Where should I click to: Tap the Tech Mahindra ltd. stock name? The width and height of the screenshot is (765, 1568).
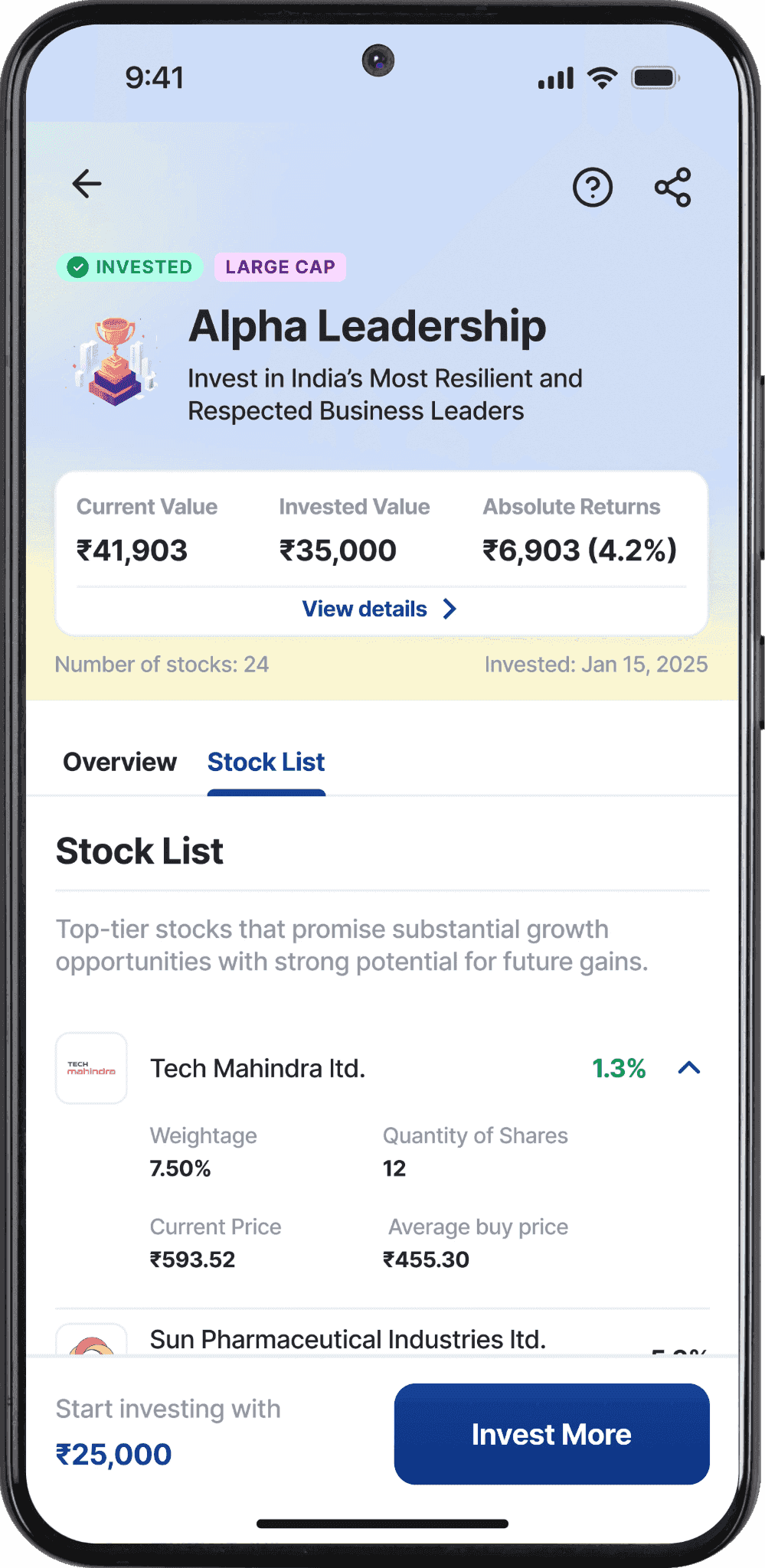pyautogui.click(x=258, y=1068)
